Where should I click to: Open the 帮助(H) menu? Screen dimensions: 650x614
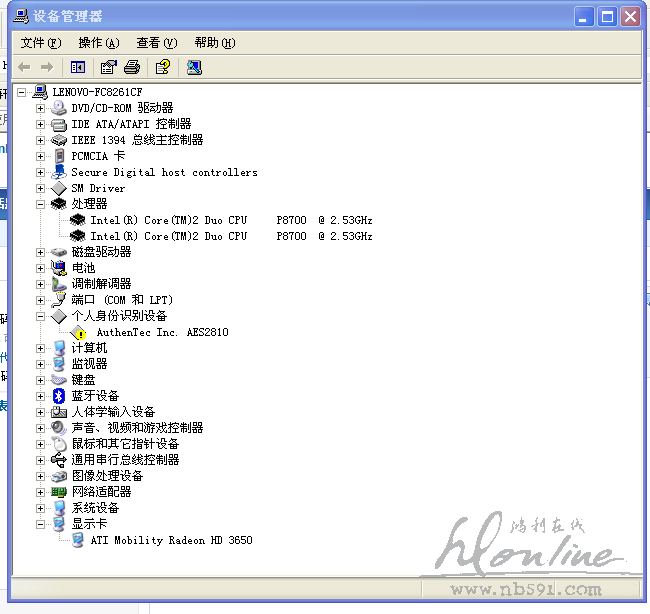(214, 43)
